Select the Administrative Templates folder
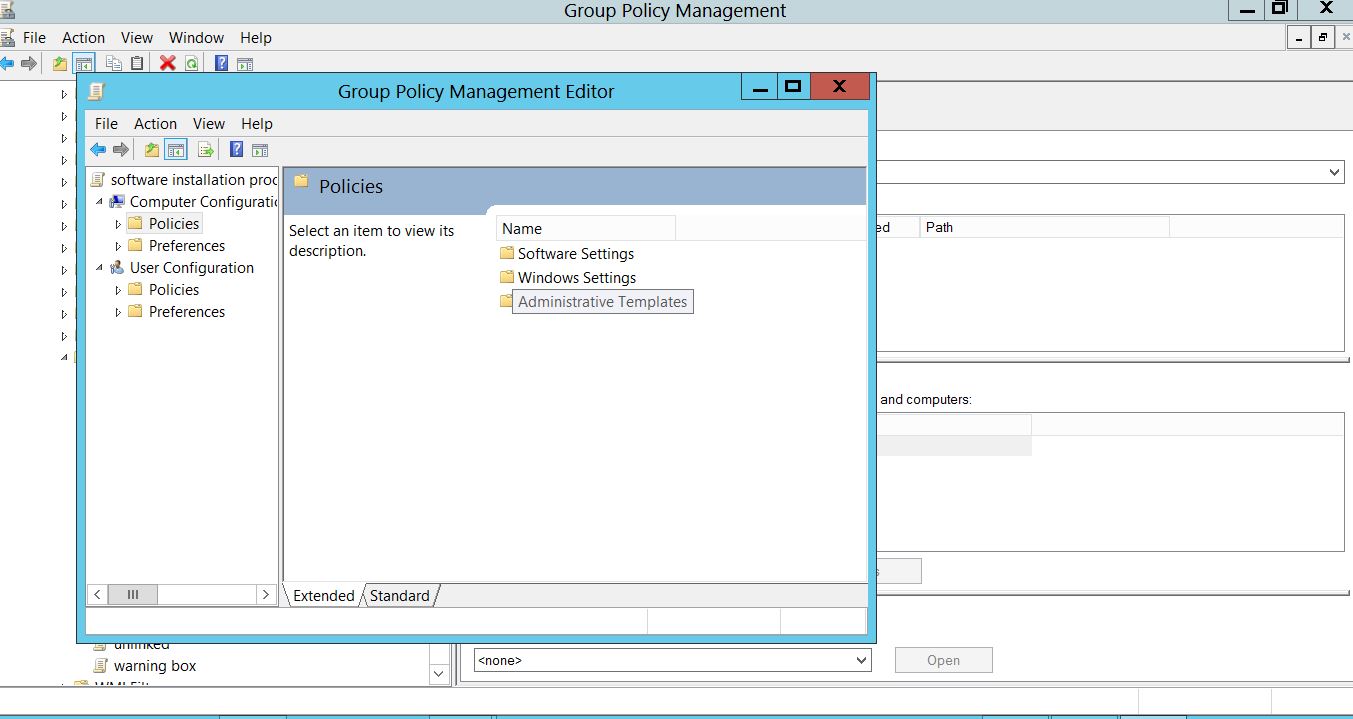 [602, 302]
